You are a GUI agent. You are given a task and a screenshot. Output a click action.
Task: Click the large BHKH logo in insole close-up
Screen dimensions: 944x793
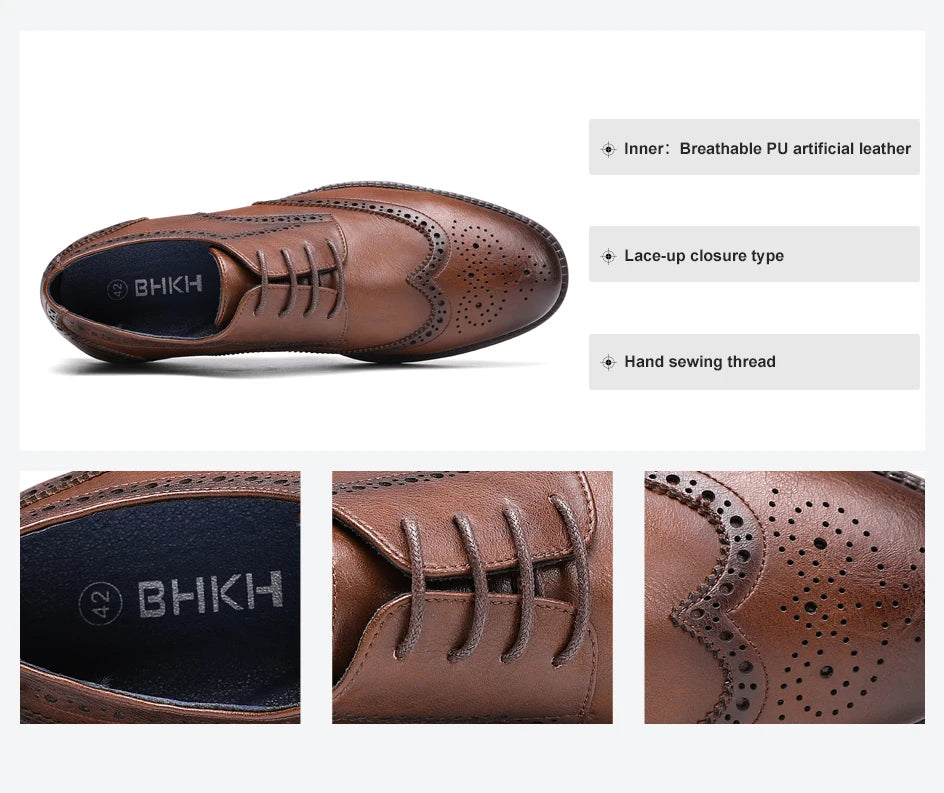pos(210,594)
